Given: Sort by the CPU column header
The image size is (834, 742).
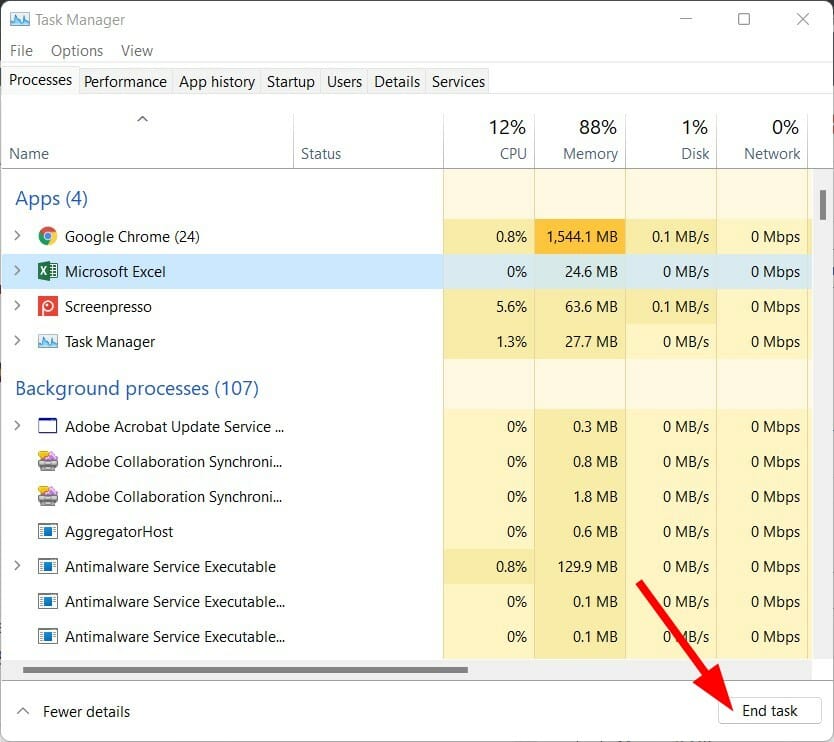Looking at the screenshot, I should tap(489, 141).
